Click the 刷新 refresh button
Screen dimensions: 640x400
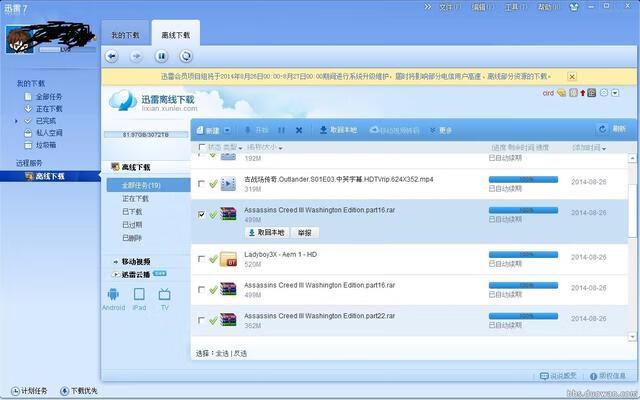pos(612,129)
